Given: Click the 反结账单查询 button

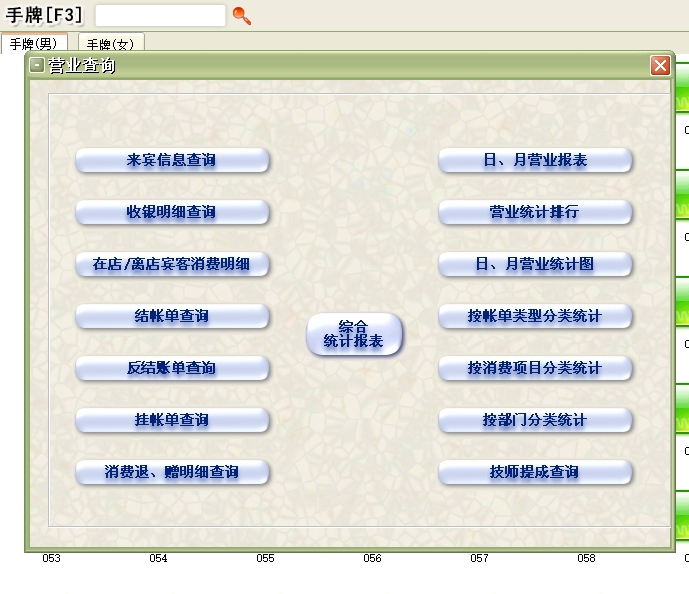Looking at the screenshot, I should (x=172, y=368).
